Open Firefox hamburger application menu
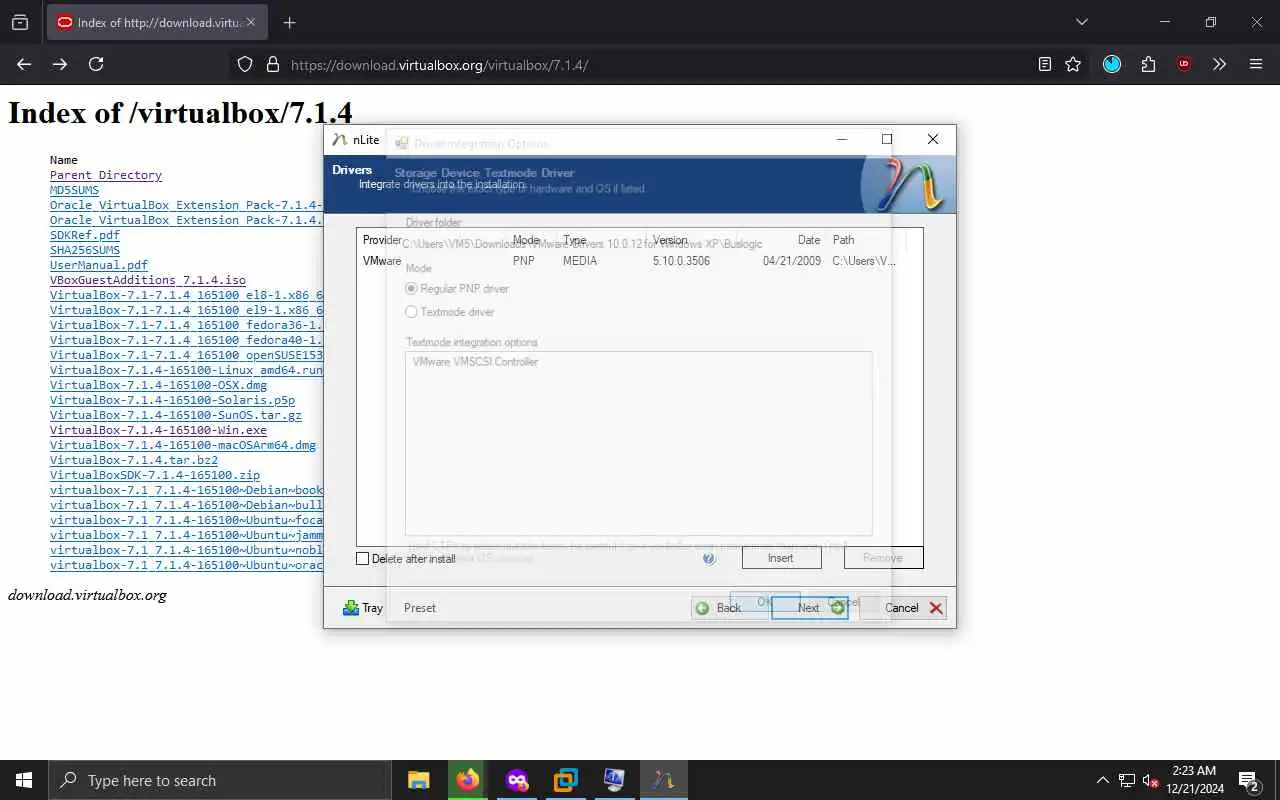1280x800 pixels. coord(1256,64)
